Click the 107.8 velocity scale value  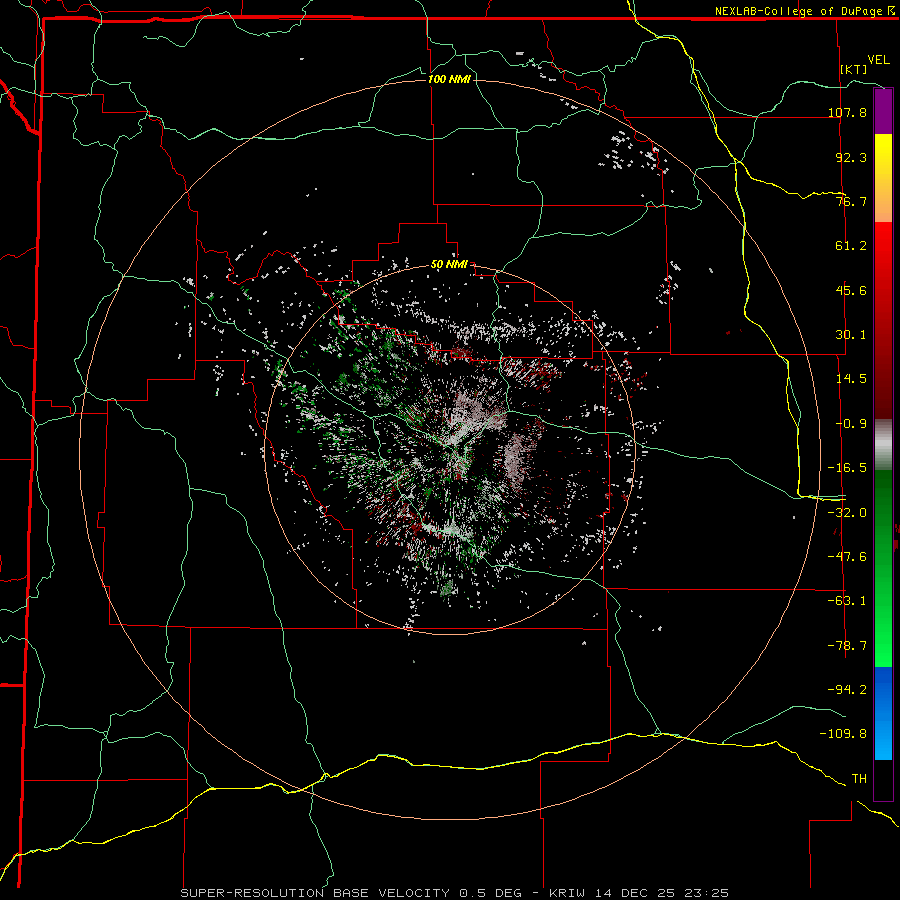[x=847, y=112]
